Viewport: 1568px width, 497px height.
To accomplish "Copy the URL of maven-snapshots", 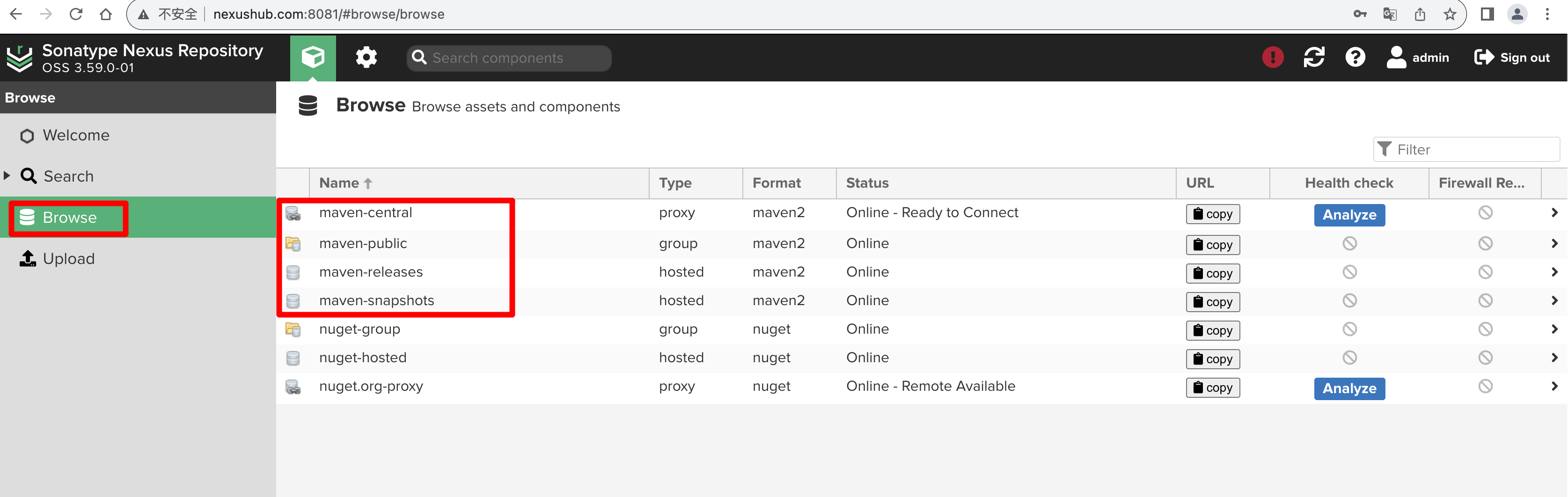I will pyautogui.click(x=1213, y=302).
